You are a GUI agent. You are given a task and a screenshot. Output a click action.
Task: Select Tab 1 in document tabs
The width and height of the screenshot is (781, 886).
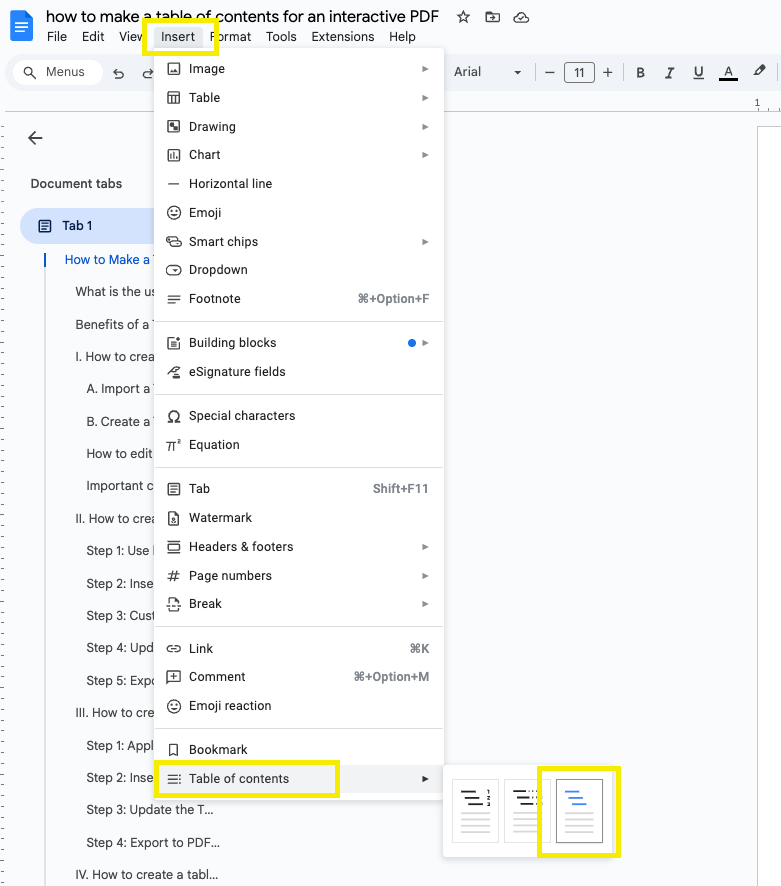86,226
